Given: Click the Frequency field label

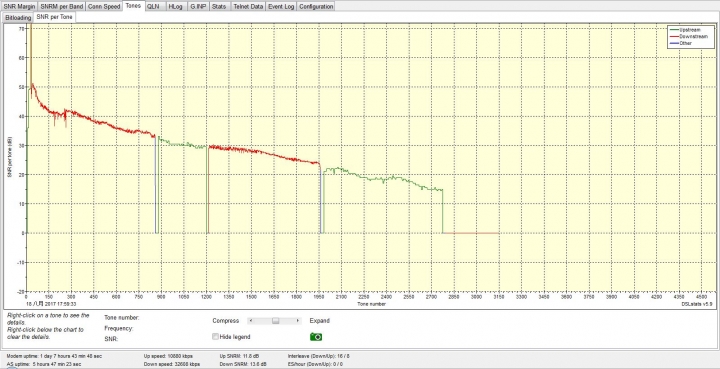Looking at the screenshot, I should coord(118,329).
